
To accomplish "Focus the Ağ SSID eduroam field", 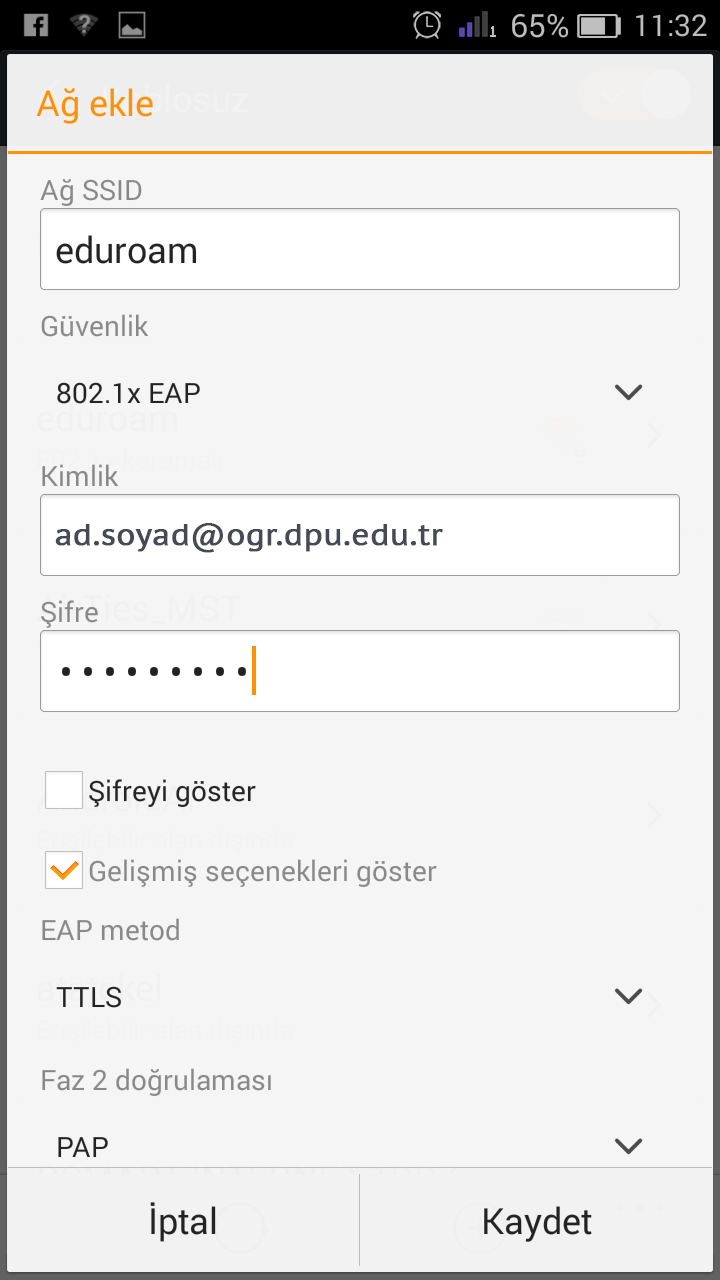I will 360,250.
